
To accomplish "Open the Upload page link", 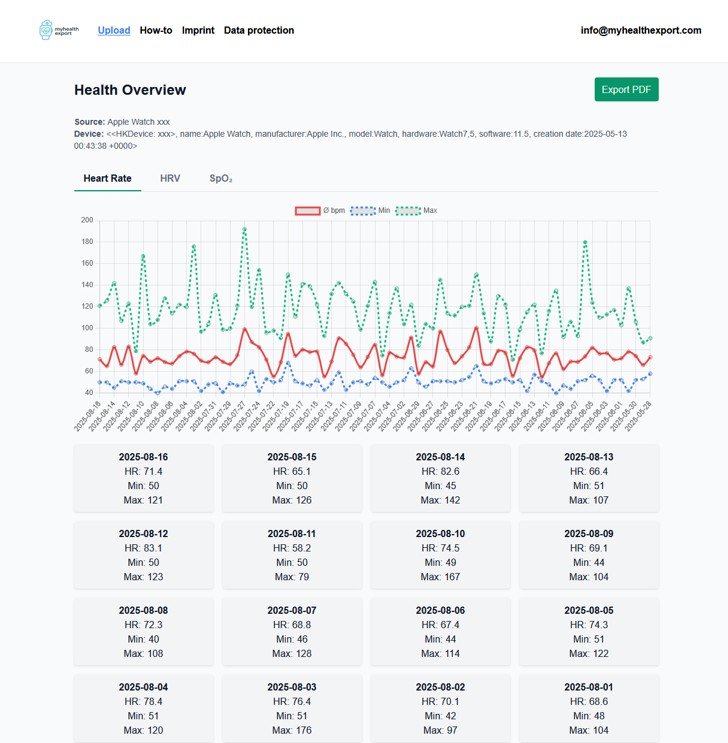I will click(114, 30).
